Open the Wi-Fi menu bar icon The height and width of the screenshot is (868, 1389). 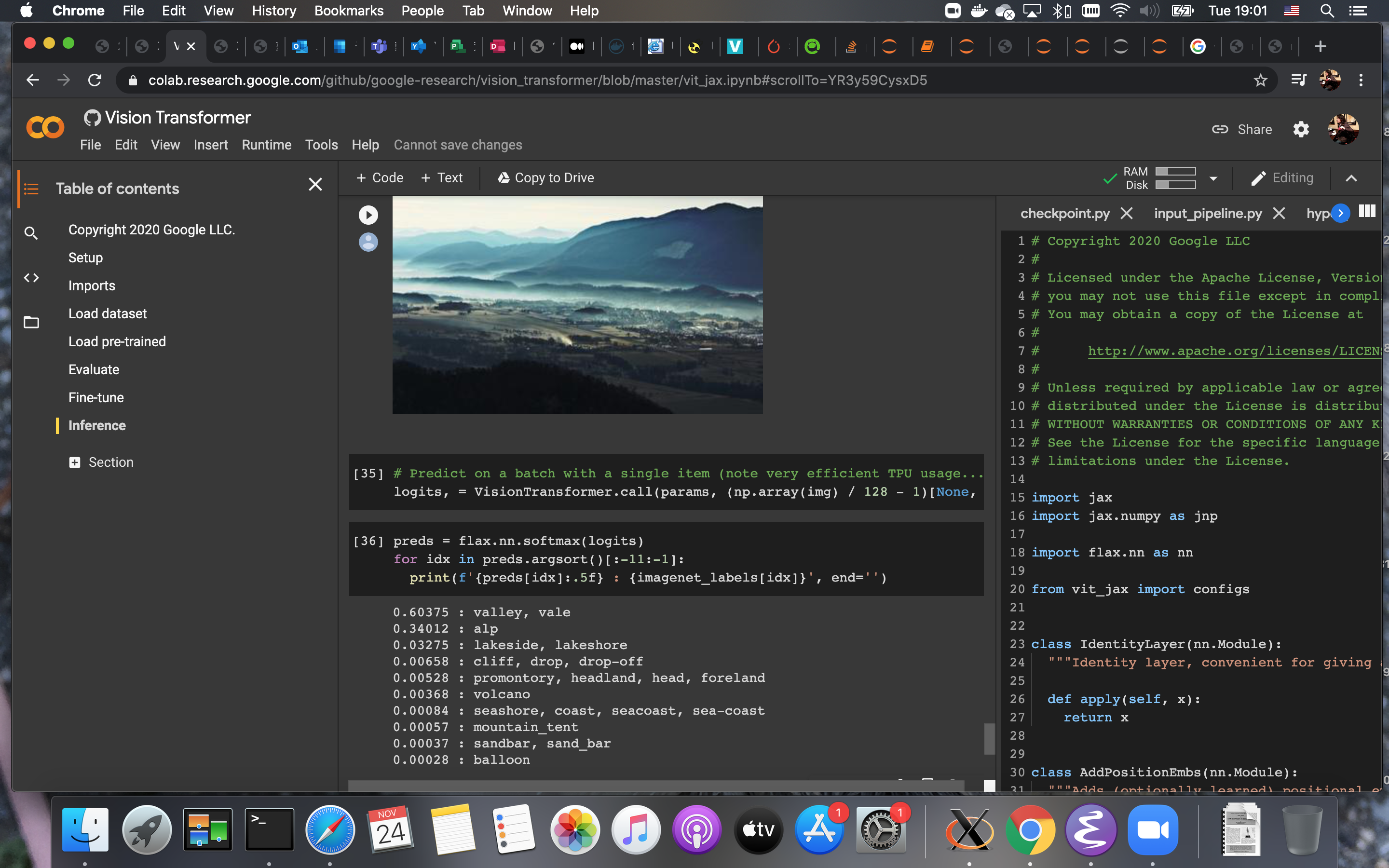tap(1120, 10)
